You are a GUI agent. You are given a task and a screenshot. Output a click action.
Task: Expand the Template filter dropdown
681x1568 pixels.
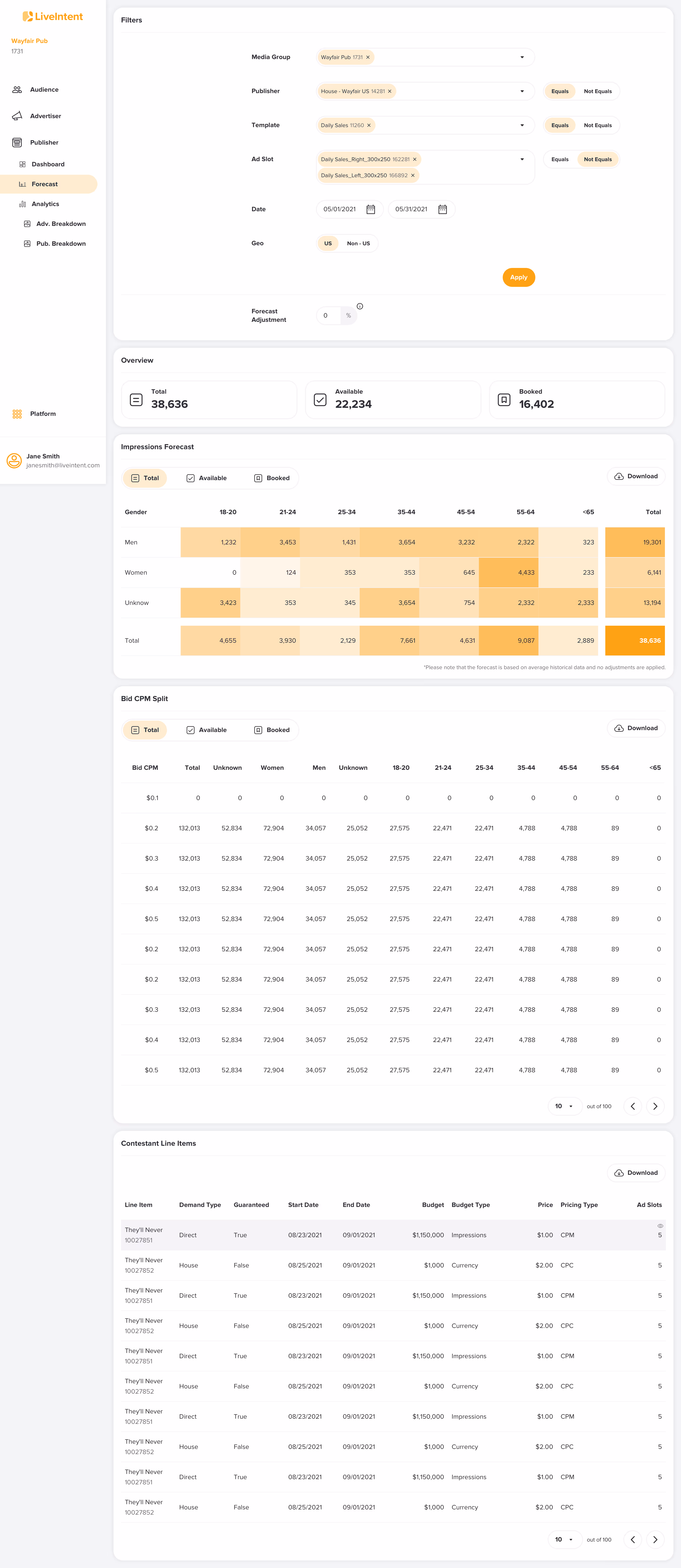[522, 125]
